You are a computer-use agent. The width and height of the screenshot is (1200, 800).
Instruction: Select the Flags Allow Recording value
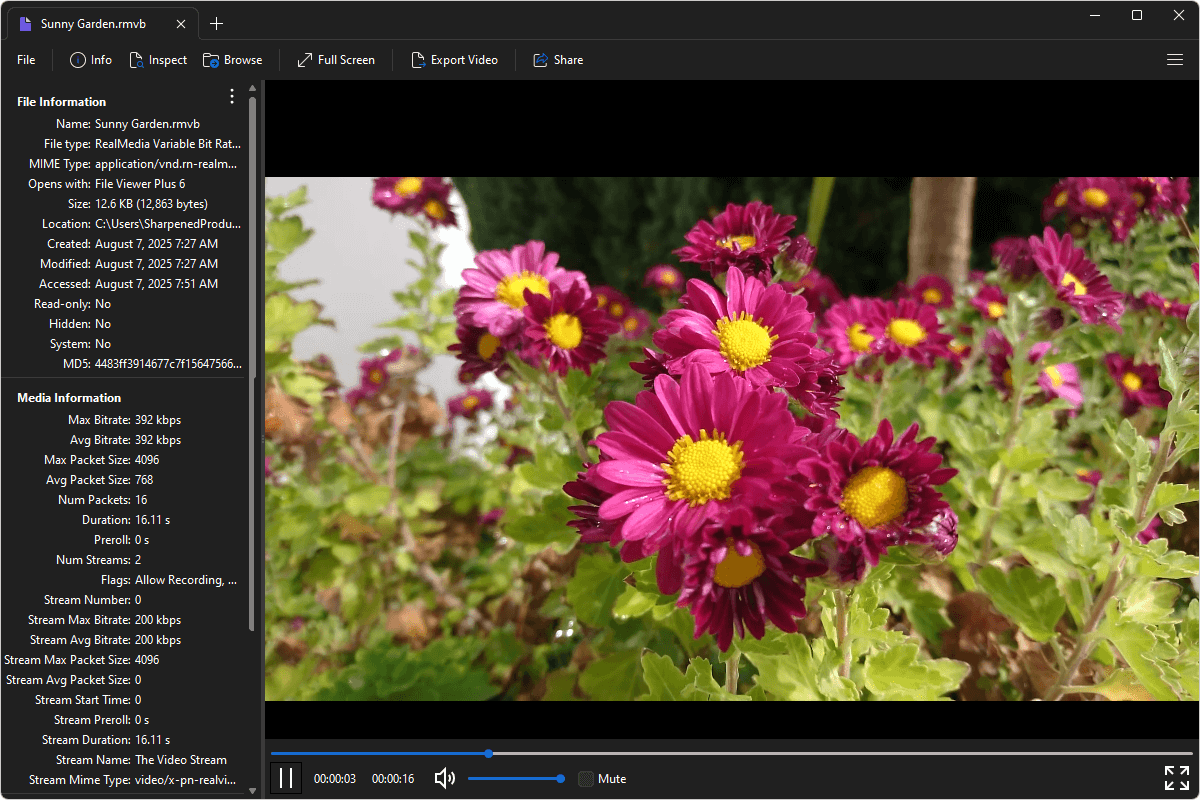click(186, 580)
